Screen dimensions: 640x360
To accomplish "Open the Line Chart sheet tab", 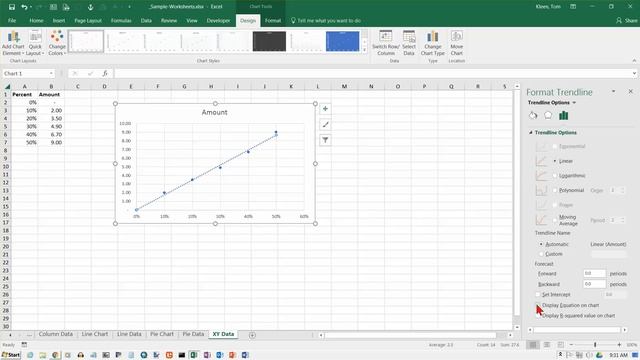I will [95, 334].
